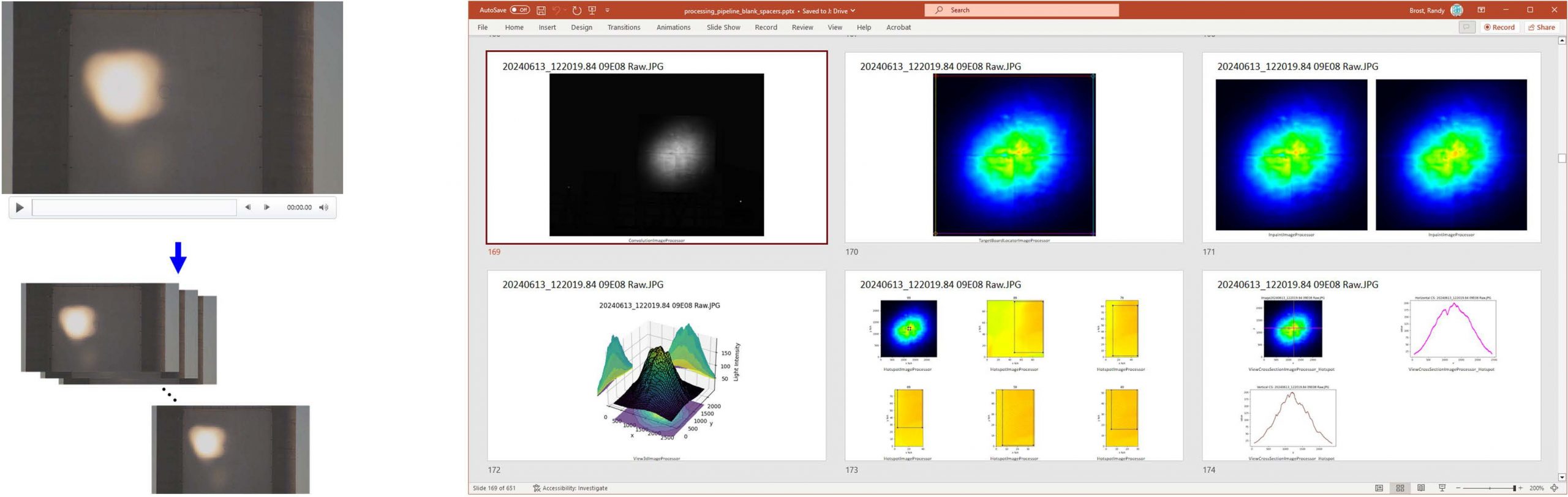This screenshot has height=497, width=1568.
Task: Mute the video using the speaker icon
Action: pos(323,207)
